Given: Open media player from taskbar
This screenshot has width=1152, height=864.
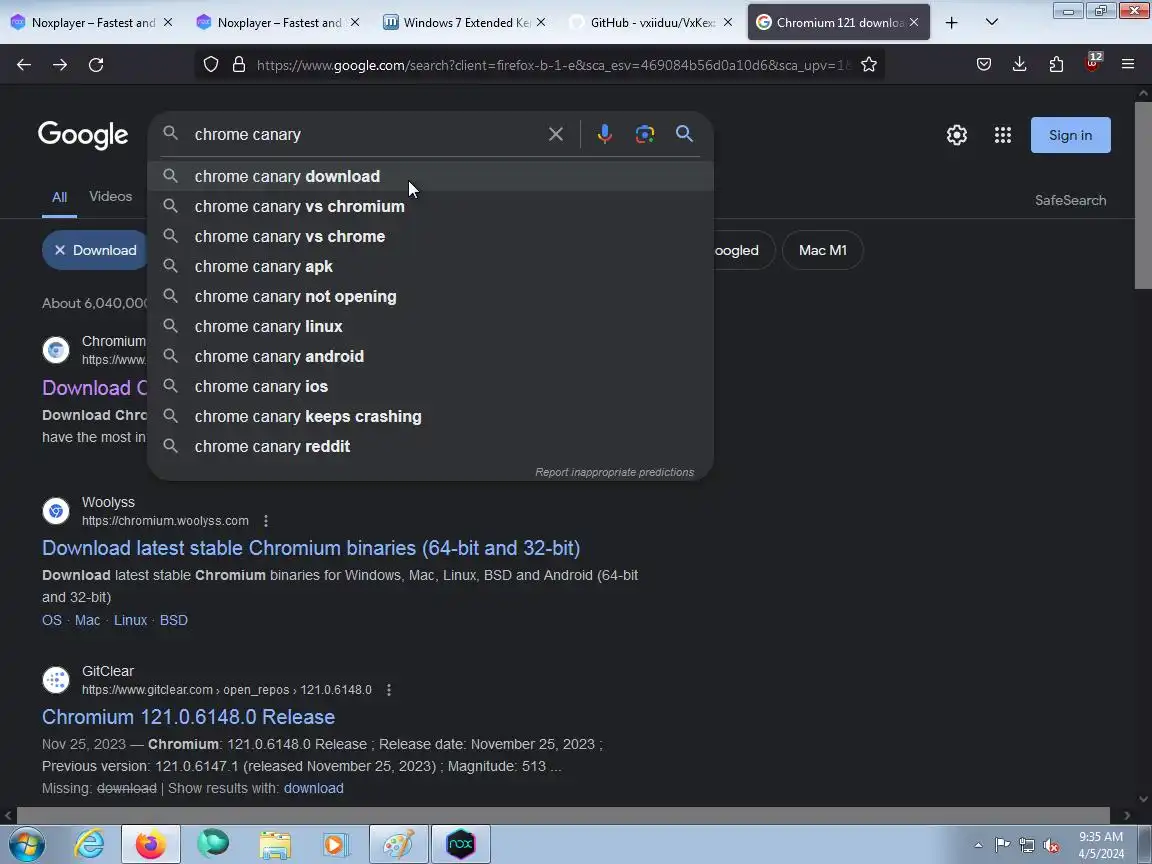Looking at the screenshot, I should (336, 845).
